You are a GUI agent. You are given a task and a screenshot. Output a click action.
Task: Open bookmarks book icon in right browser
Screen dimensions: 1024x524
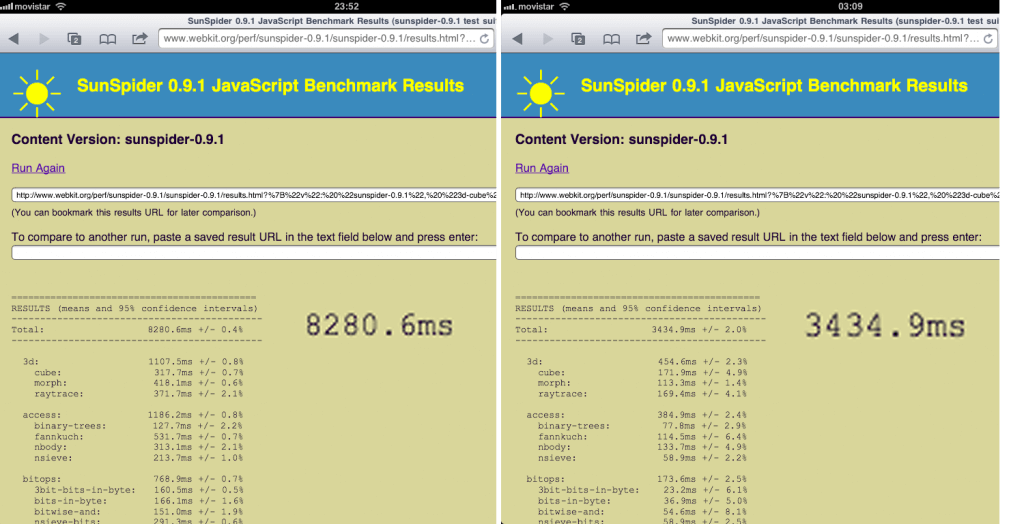(x=611, y=39)
